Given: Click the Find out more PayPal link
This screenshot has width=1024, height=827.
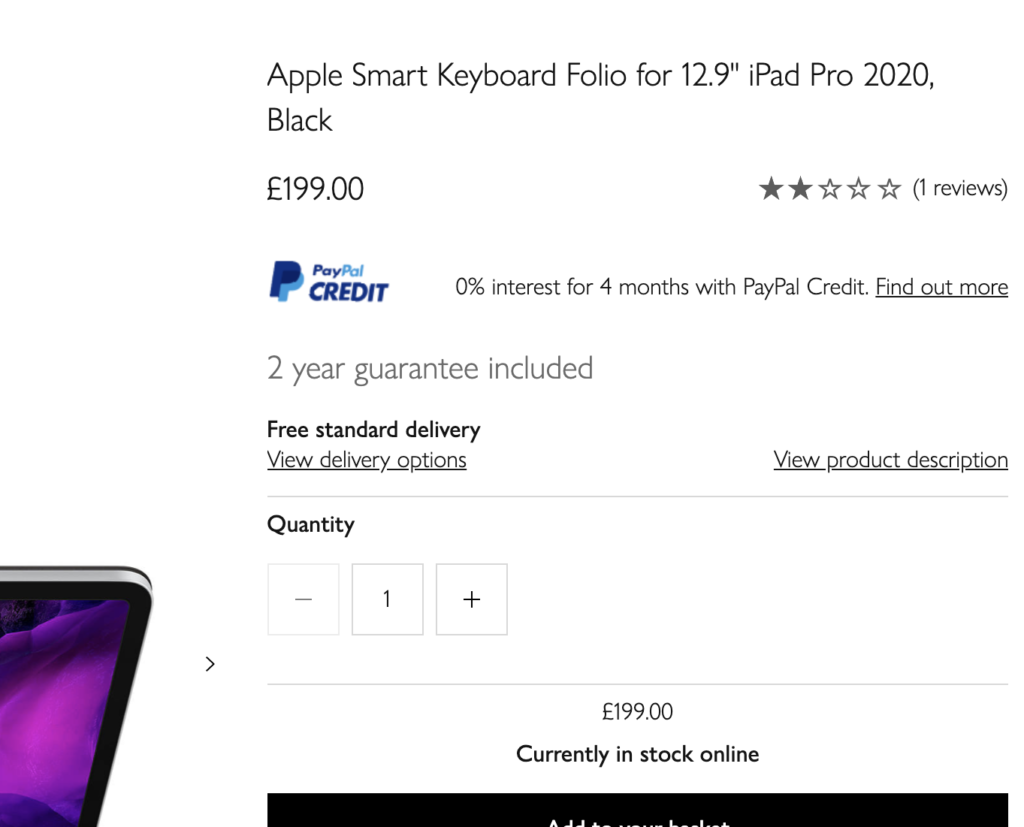Looking at the screenshot, I should 941,287.
